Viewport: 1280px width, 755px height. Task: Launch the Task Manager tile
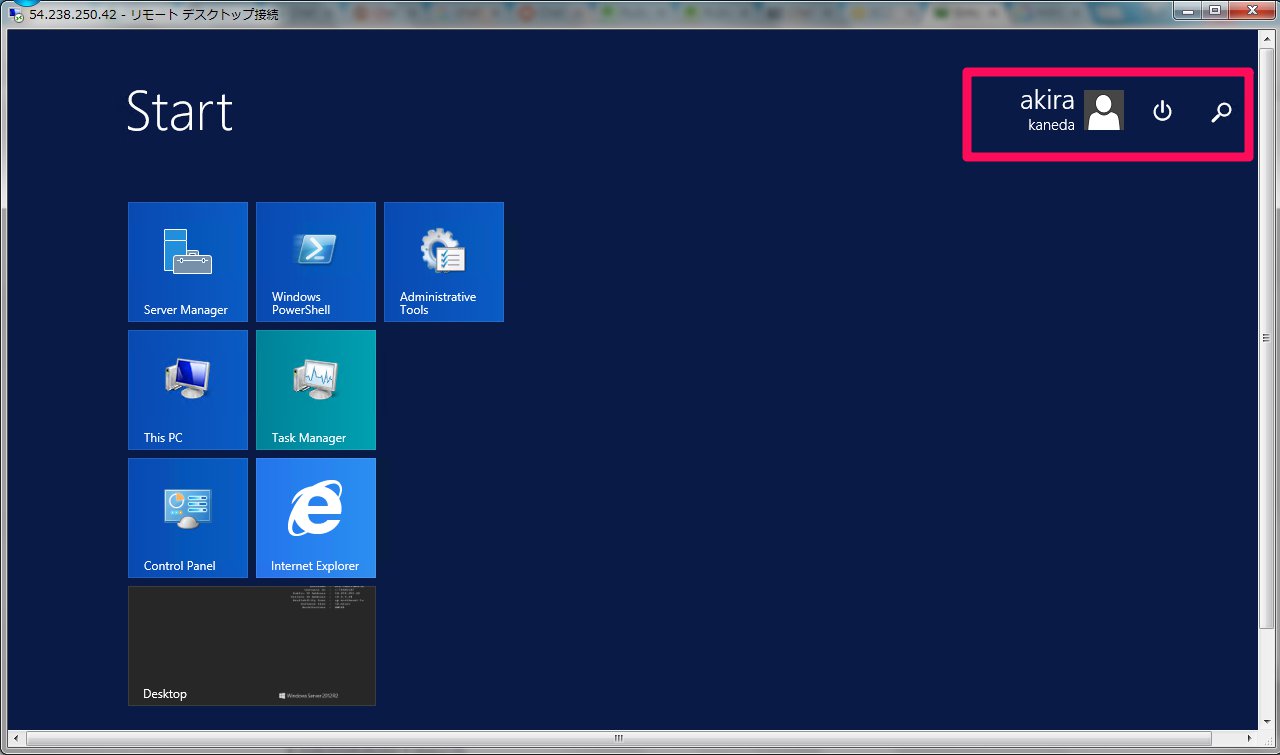(316, 390)
